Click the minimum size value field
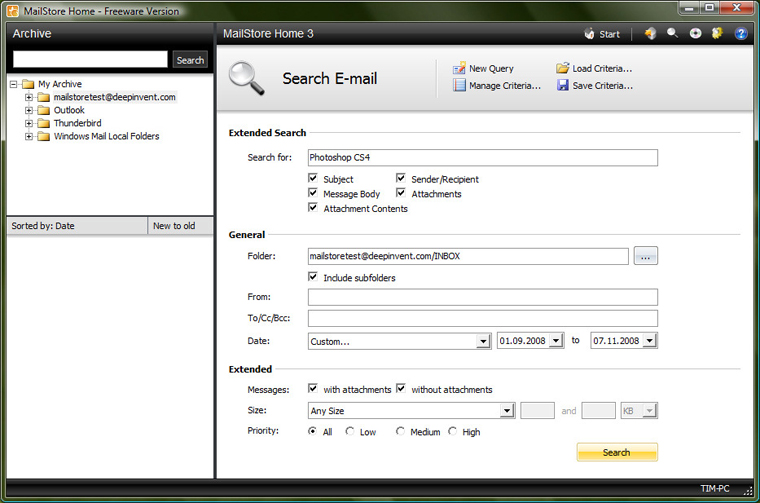This screenshot has height=503, width=760. coord(537,410)
